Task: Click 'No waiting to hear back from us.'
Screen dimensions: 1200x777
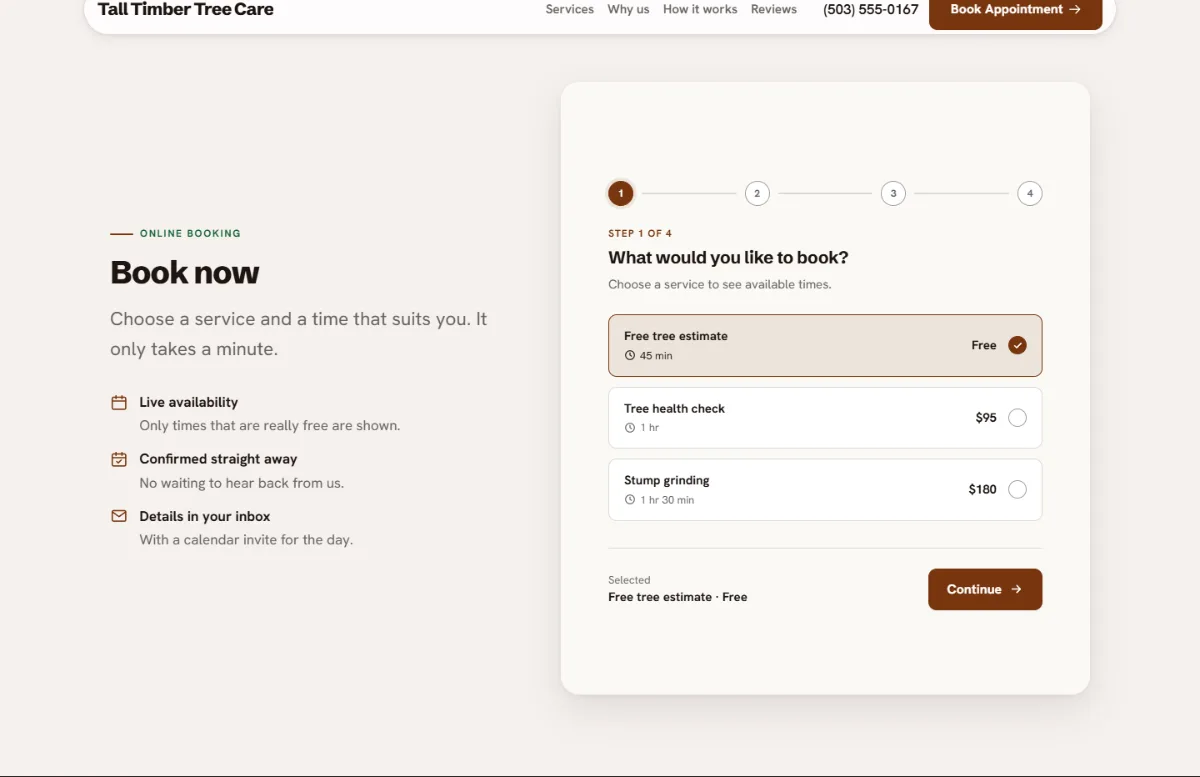Action: point(242,483)
